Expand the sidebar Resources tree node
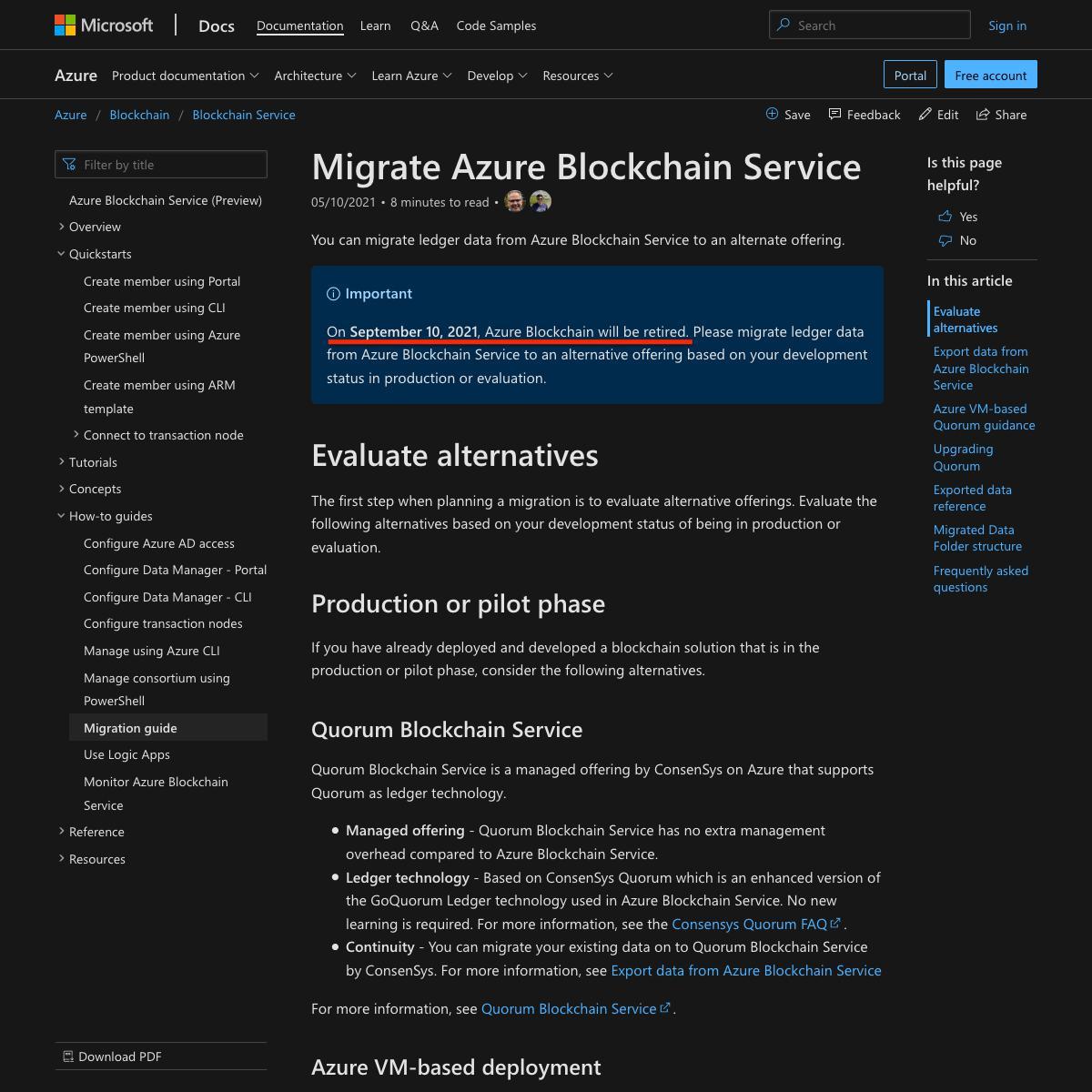Screen dimensions: 1092x1092 [61, 859]
